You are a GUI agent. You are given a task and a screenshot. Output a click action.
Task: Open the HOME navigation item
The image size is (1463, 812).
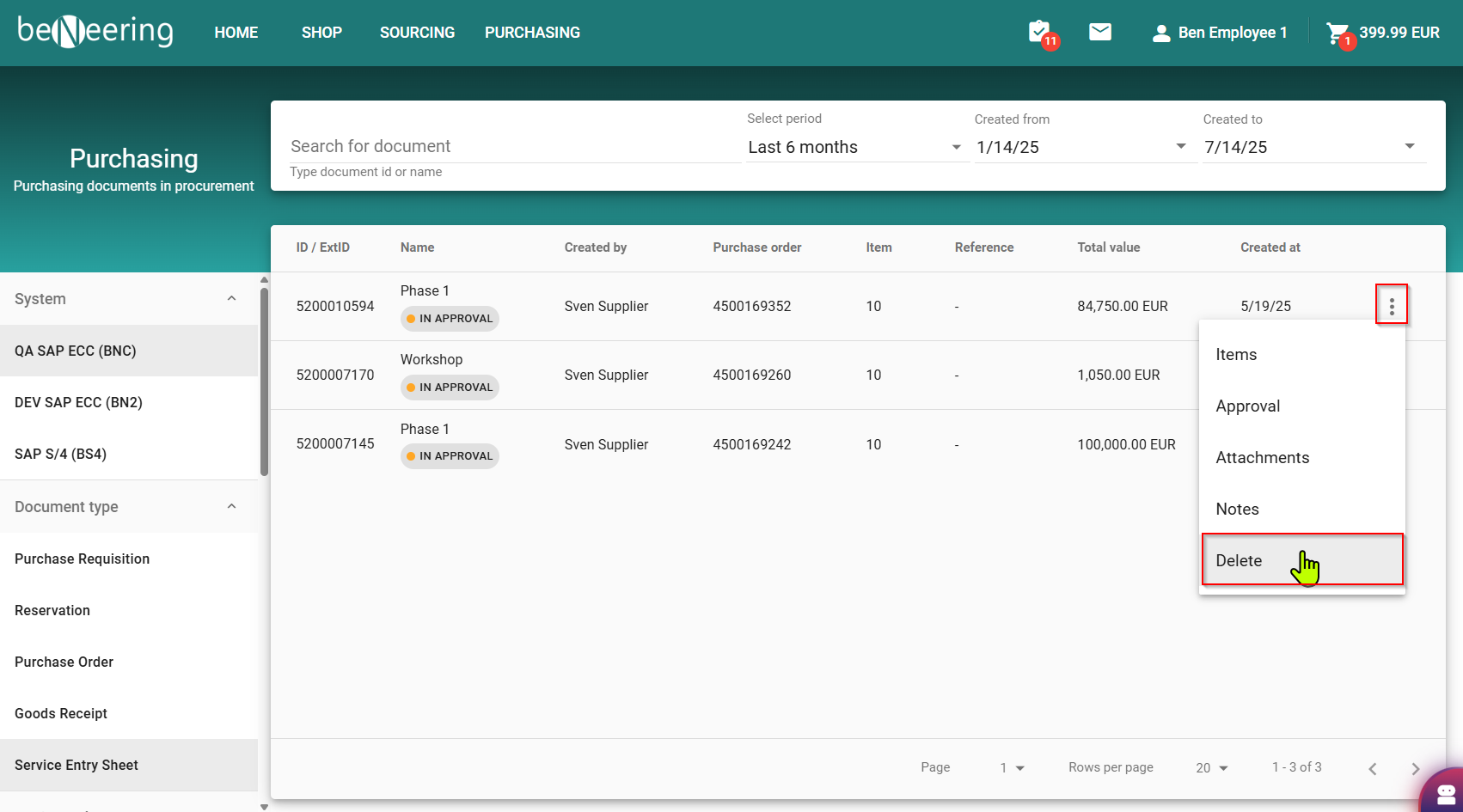click(236, 33)
